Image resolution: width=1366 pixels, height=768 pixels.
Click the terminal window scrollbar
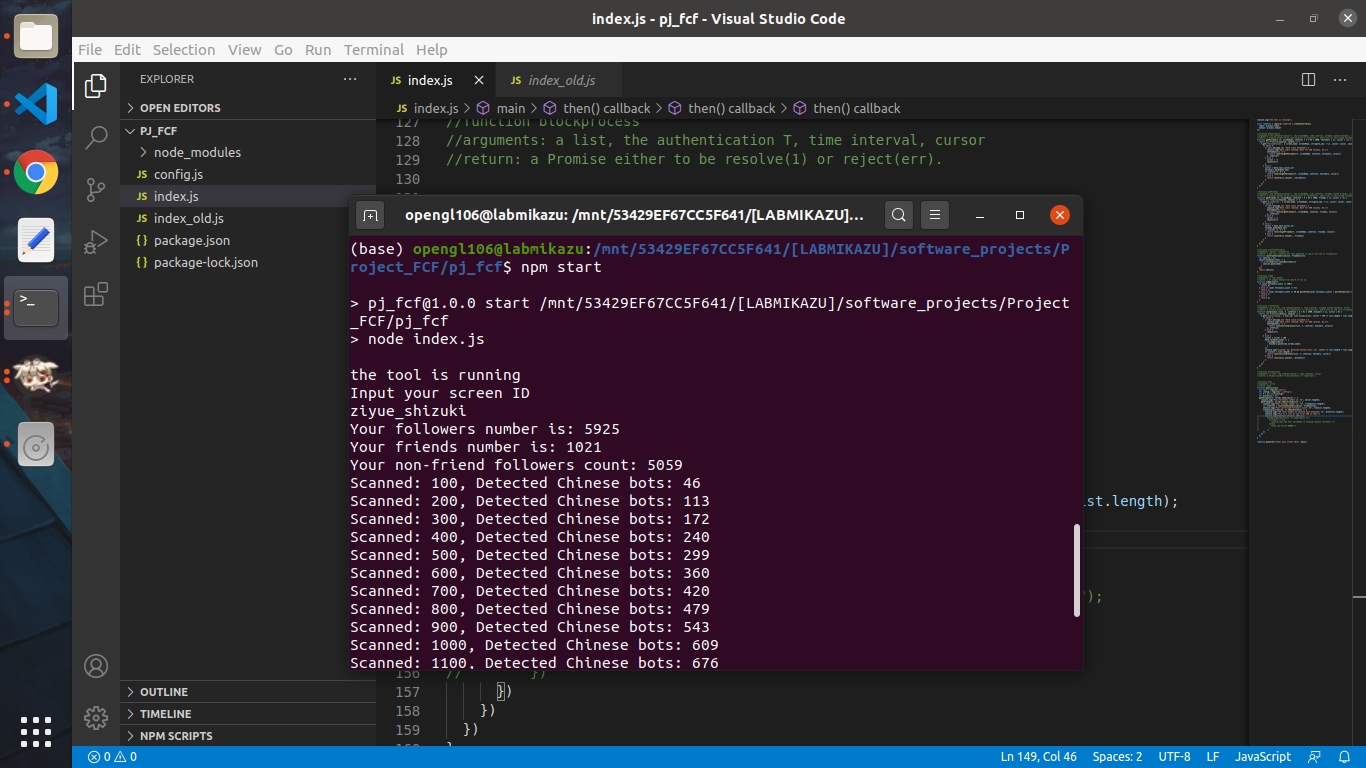(1077, 570)
